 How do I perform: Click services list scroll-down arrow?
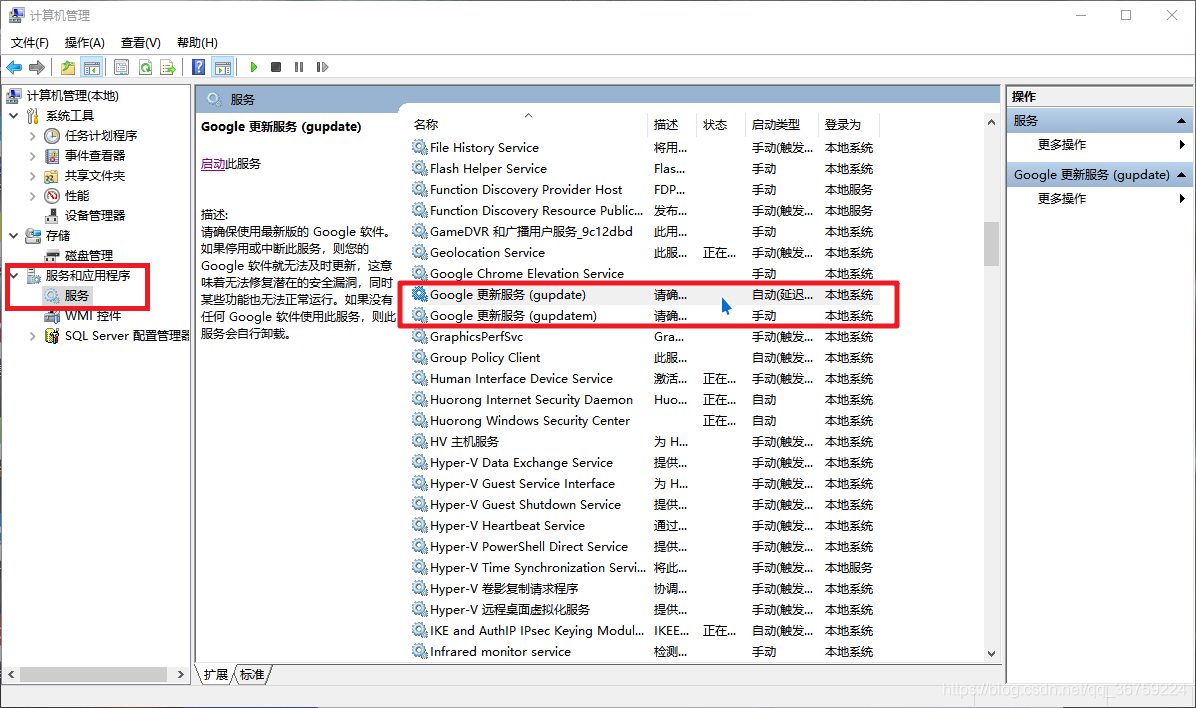[992, 654]
